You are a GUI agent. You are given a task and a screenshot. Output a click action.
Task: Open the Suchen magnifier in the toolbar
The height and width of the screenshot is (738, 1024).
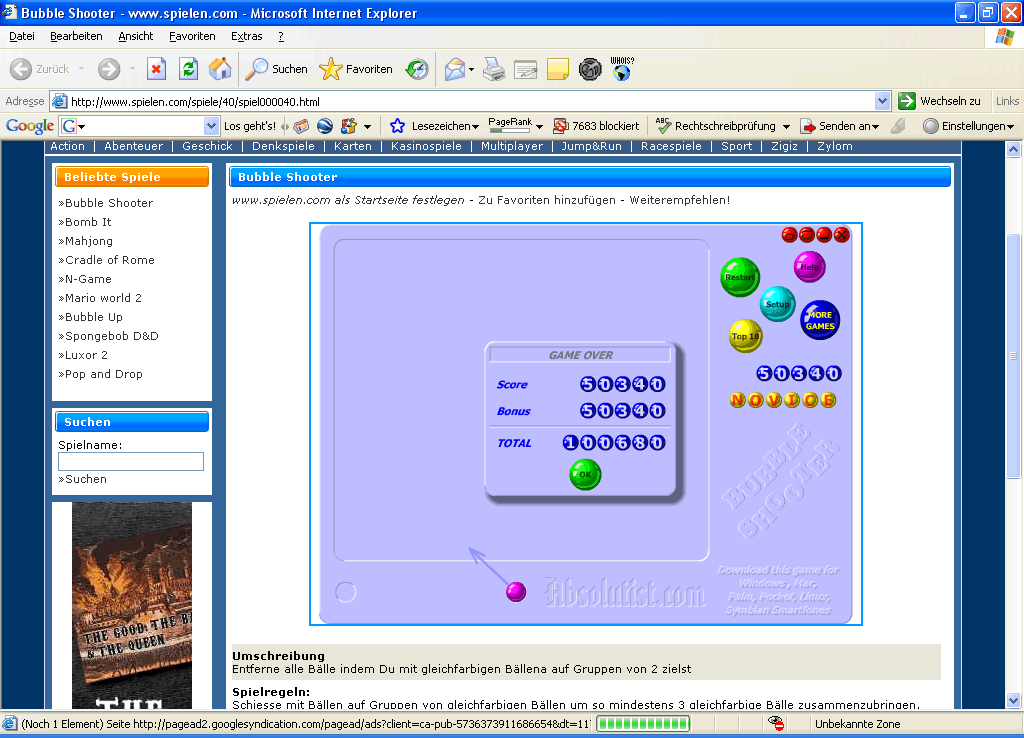point(276,69)
